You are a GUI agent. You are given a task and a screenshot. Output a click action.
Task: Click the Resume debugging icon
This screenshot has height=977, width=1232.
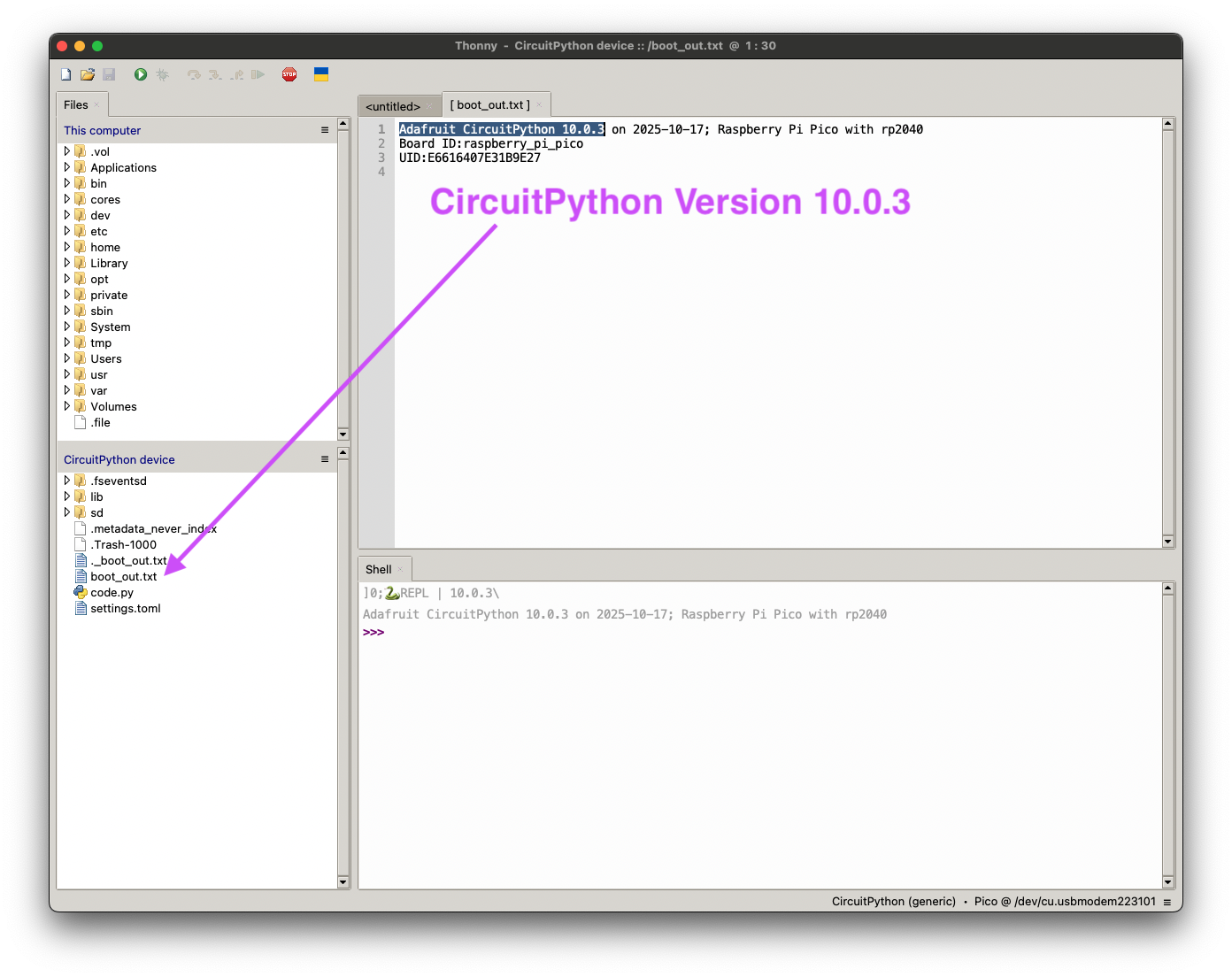(x=258, y=74)
